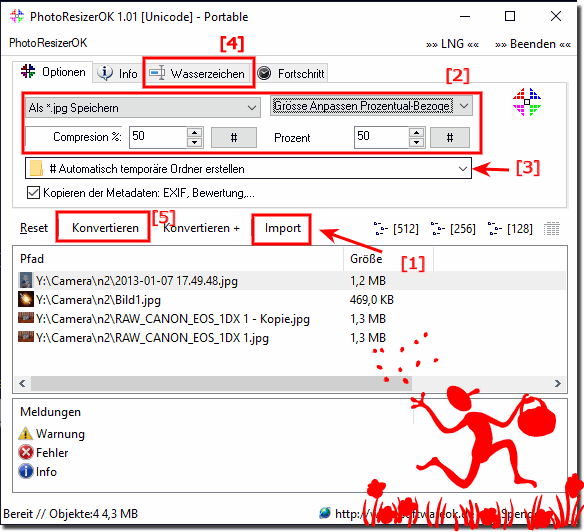Click the Wasserzeichen tab icon
This screenshot has width=584, height=532.
point(157,72)
